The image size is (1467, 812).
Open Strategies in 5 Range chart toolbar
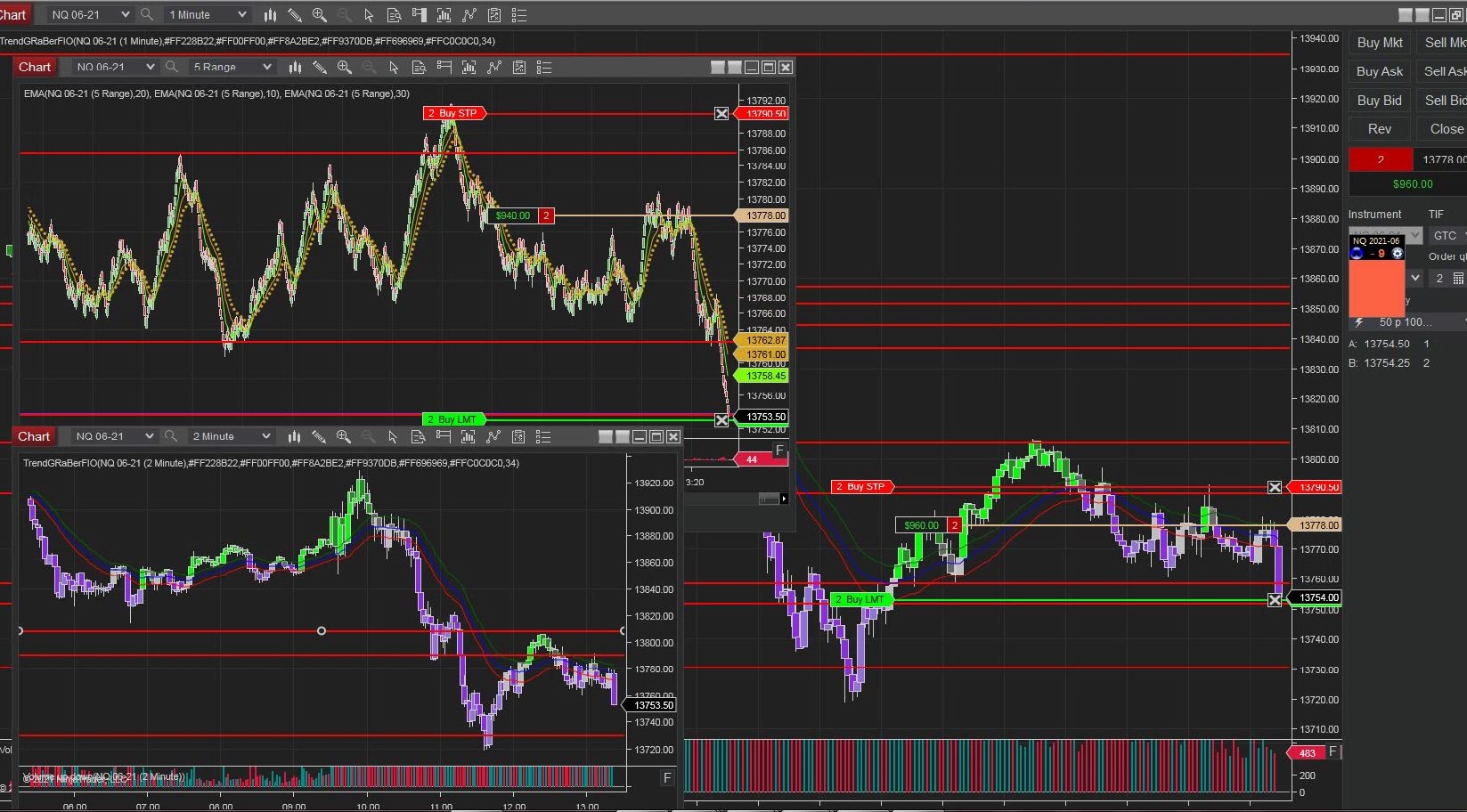[x=519, y=67]
